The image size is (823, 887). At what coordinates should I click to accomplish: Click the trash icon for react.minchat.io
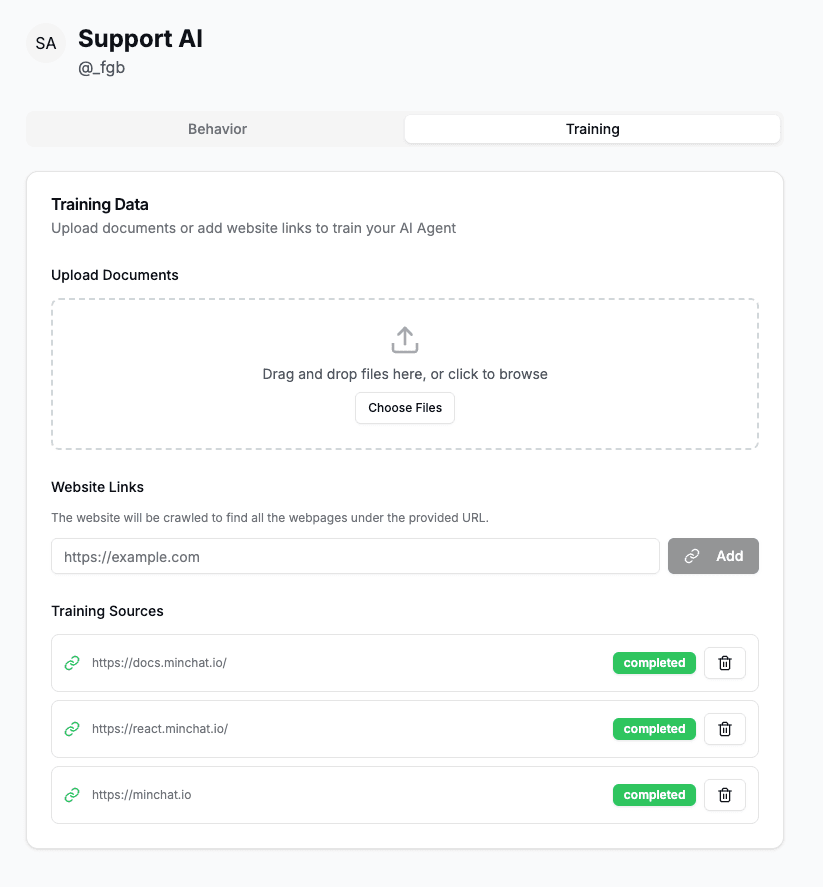tap(724, 728)
